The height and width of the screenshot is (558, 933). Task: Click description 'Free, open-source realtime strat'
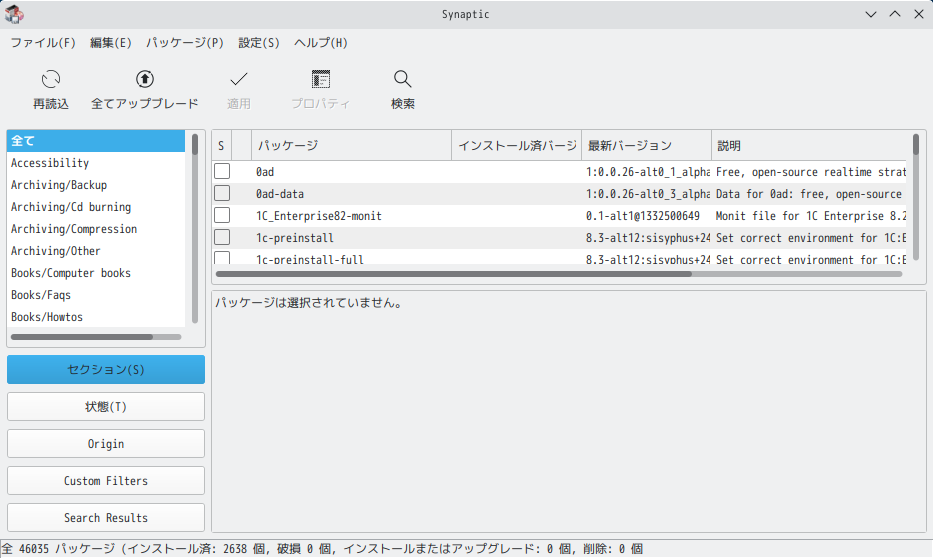tap(810, 172)
